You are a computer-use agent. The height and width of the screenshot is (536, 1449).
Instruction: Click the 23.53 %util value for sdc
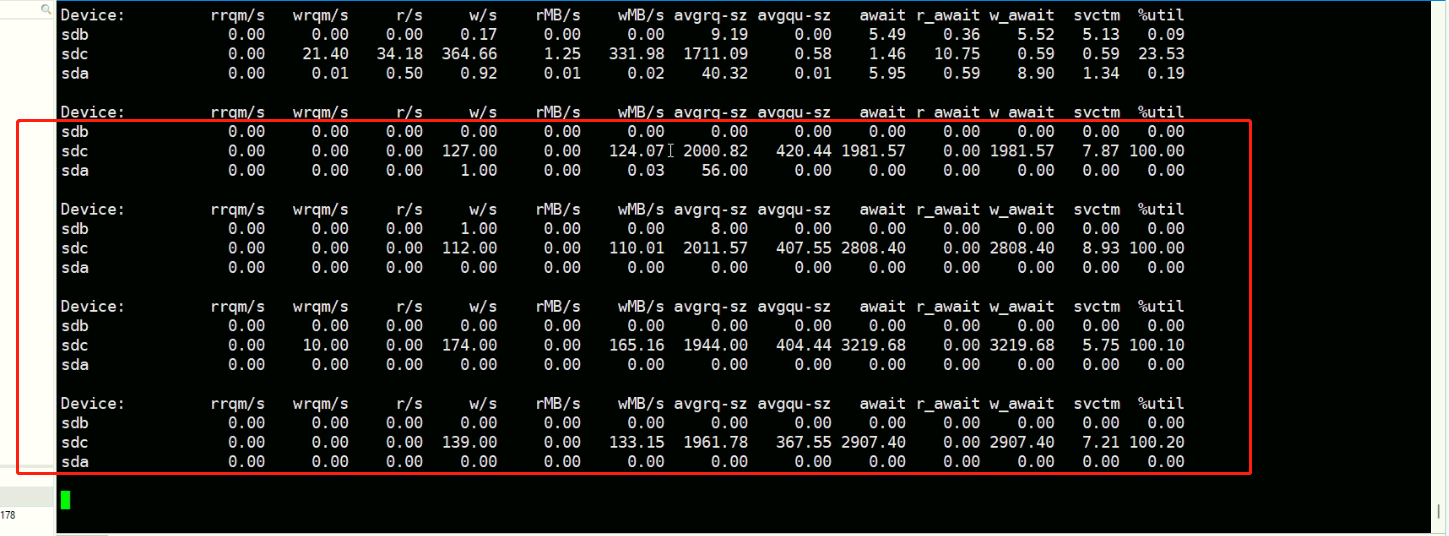1160,54
